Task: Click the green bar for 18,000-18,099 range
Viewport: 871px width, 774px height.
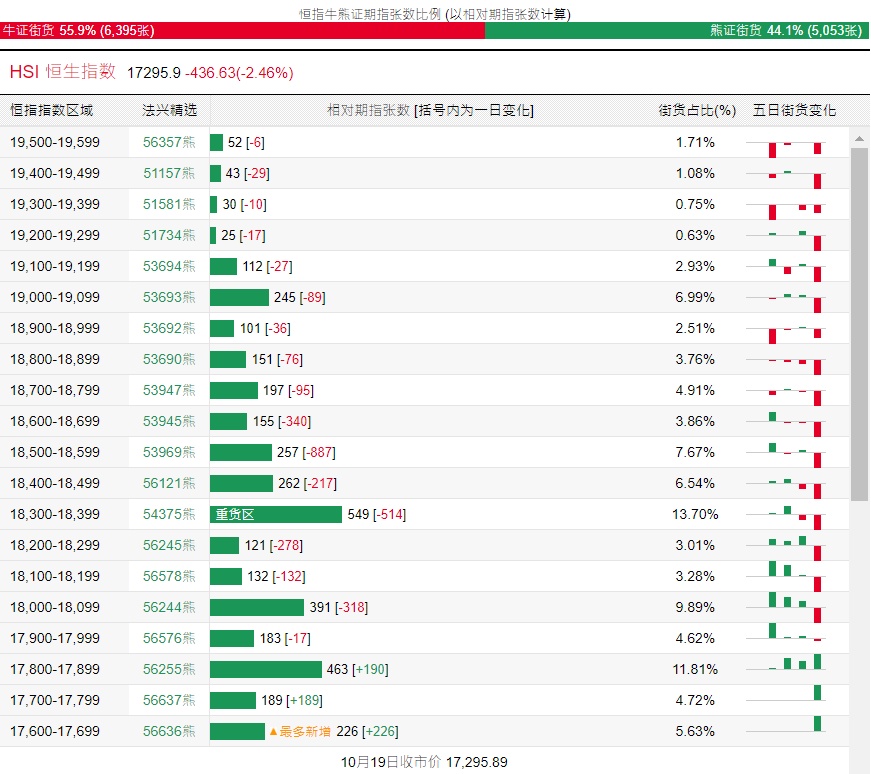Action: point(257,607)
